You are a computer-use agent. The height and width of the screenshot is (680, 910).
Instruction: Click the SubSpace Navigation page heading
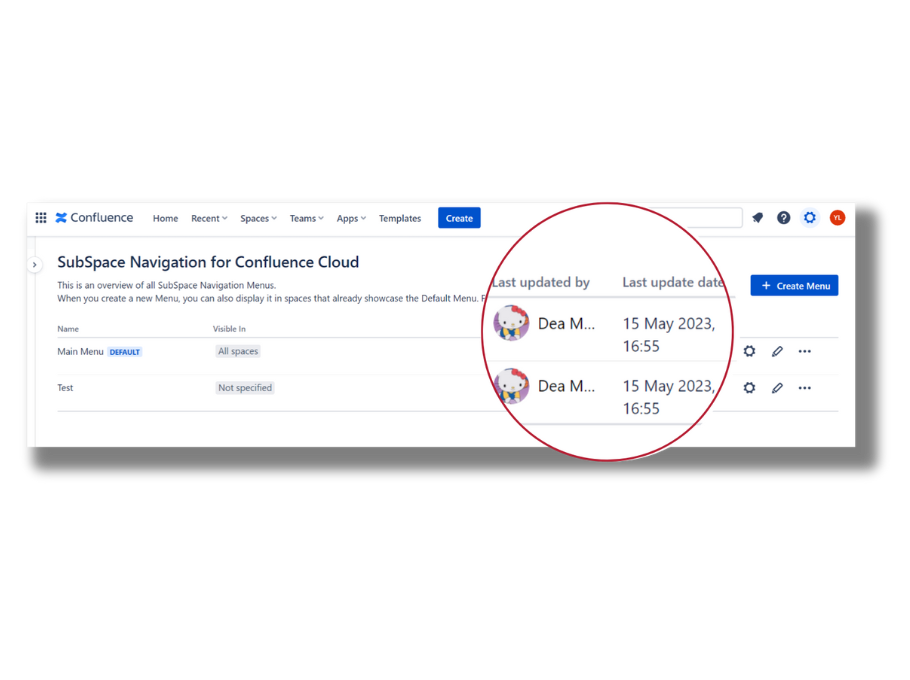click(x=208, y=262)
